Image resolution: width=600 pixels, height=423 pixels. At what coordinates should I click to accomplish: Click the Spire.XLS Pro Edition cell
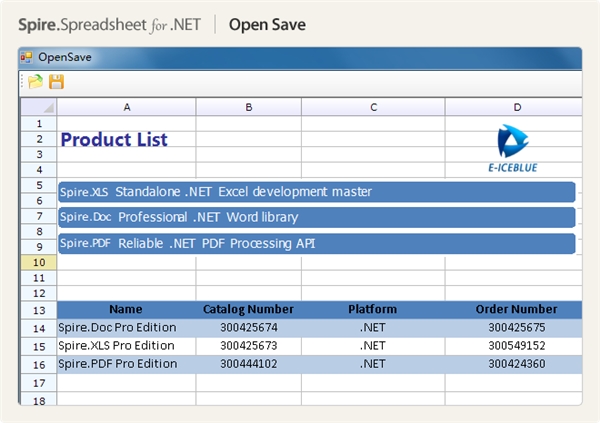click(126, 346)
